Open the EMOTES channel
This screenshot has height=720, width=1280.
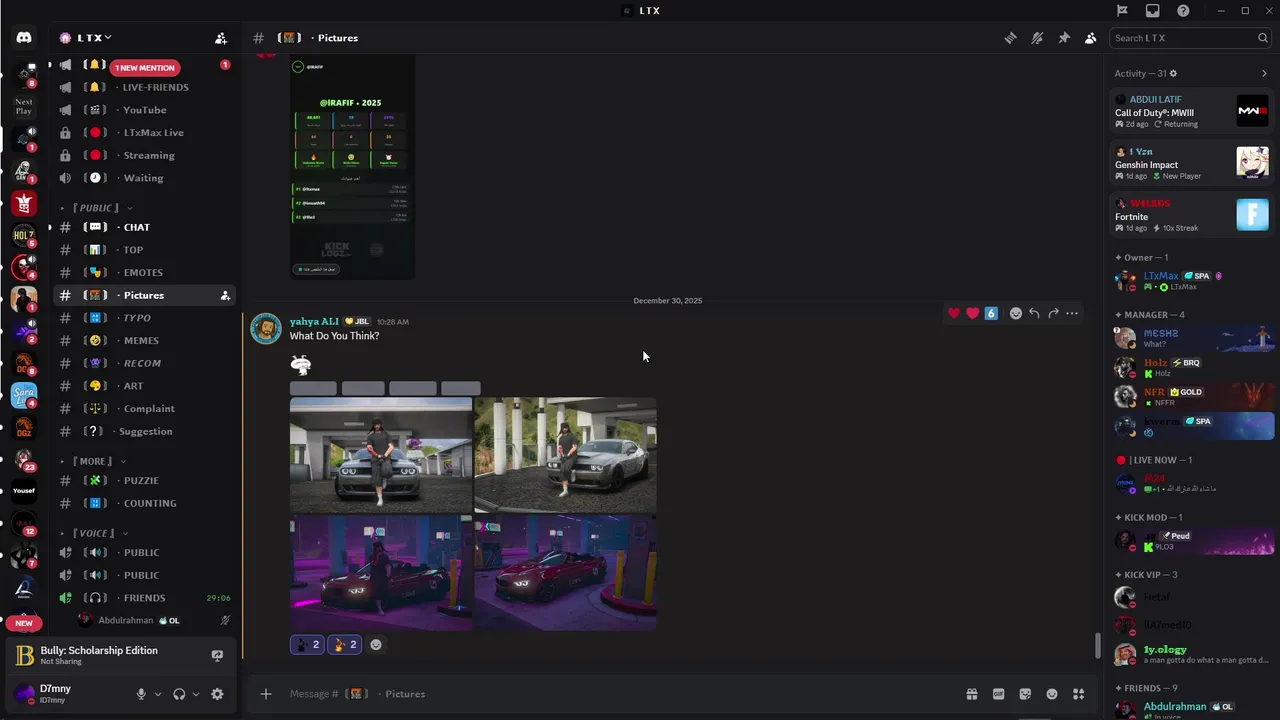(x=145, y=272)
